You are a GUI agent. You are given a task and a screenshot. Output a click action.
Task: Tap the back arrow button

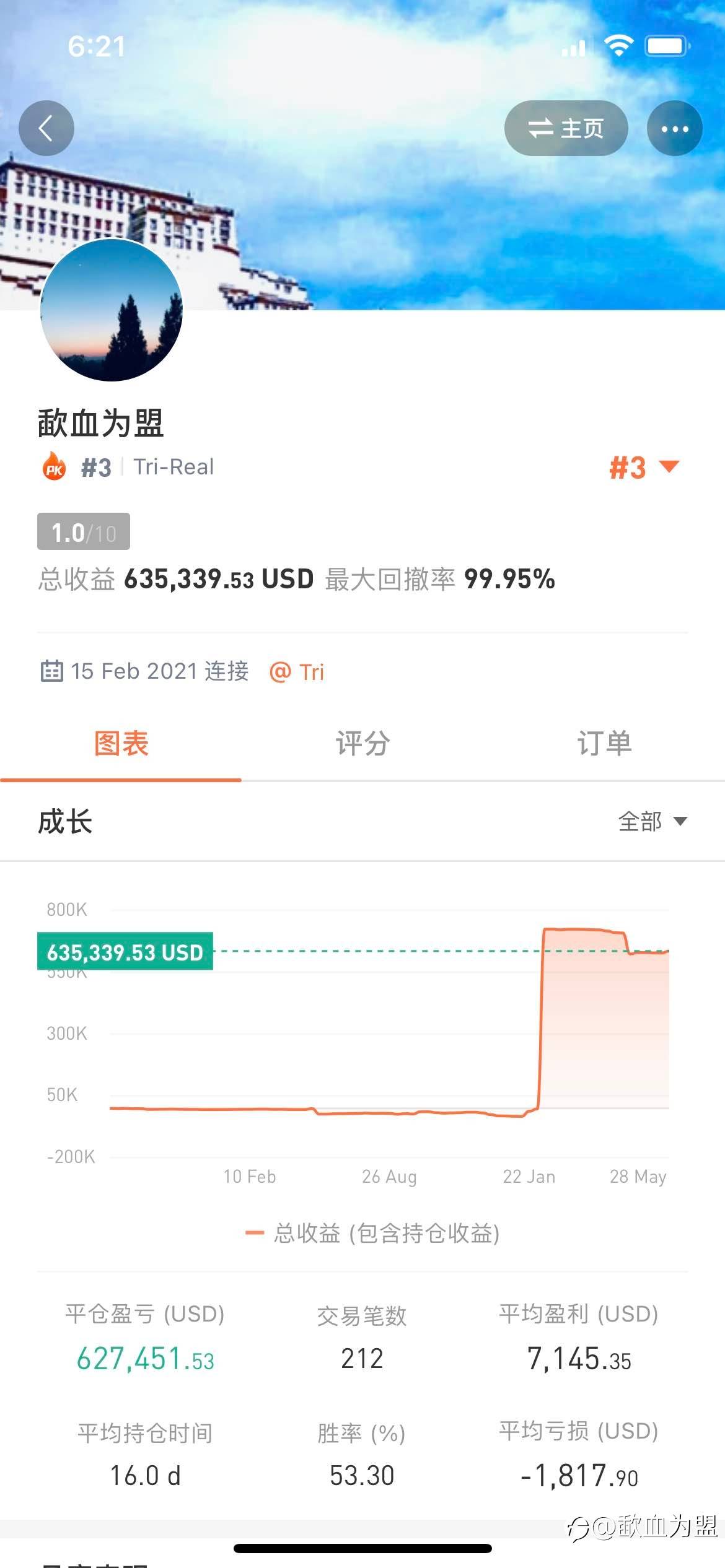tap(46, 128)
